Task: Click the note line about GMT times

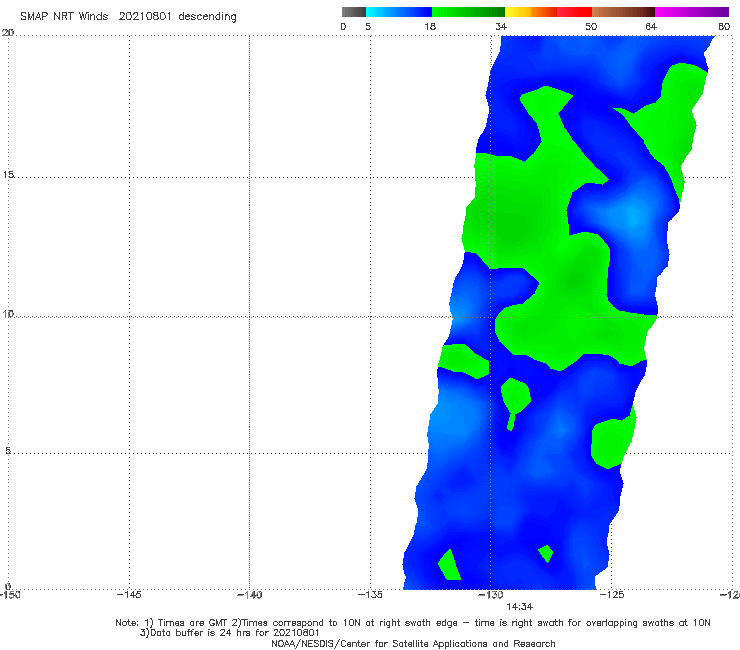Action: click(413, 623)
